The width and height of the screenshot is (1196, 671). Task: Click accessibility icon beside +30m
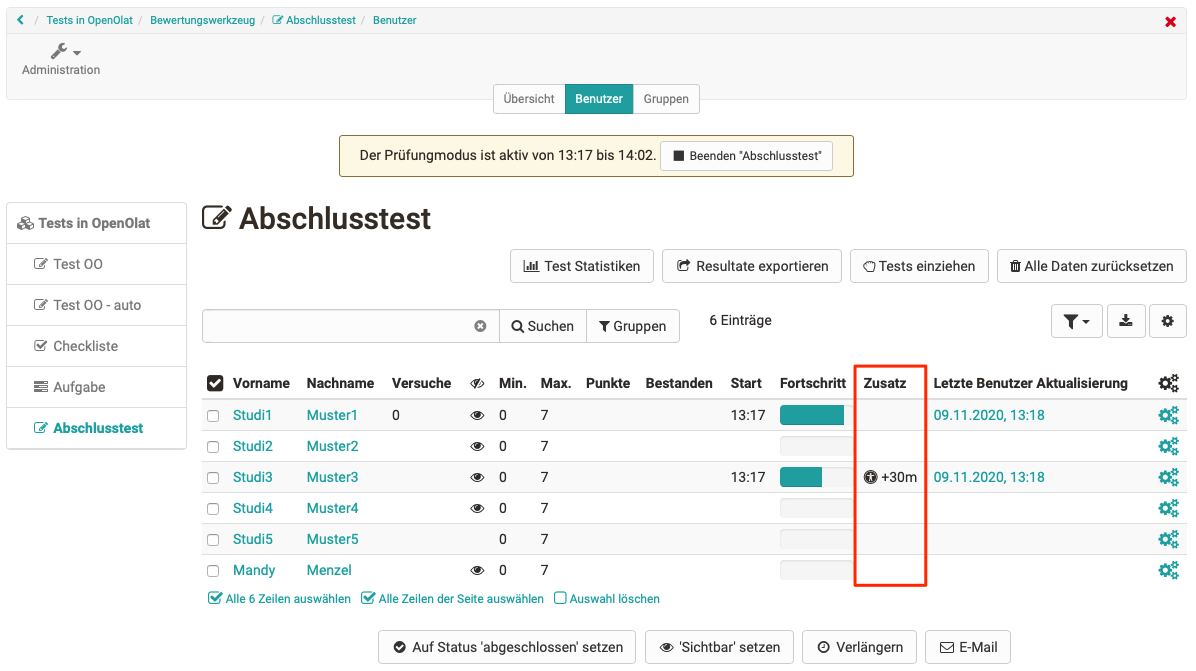point(870,478)
